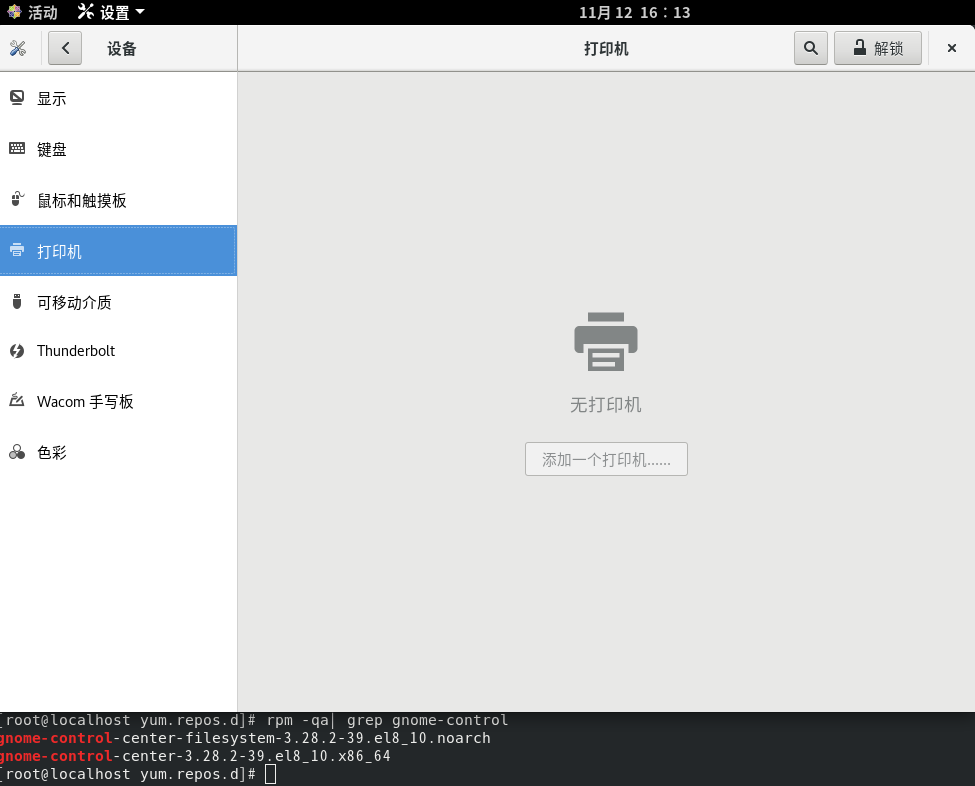
Task: Open the 显示 settings row
Action: coord(118,98)
